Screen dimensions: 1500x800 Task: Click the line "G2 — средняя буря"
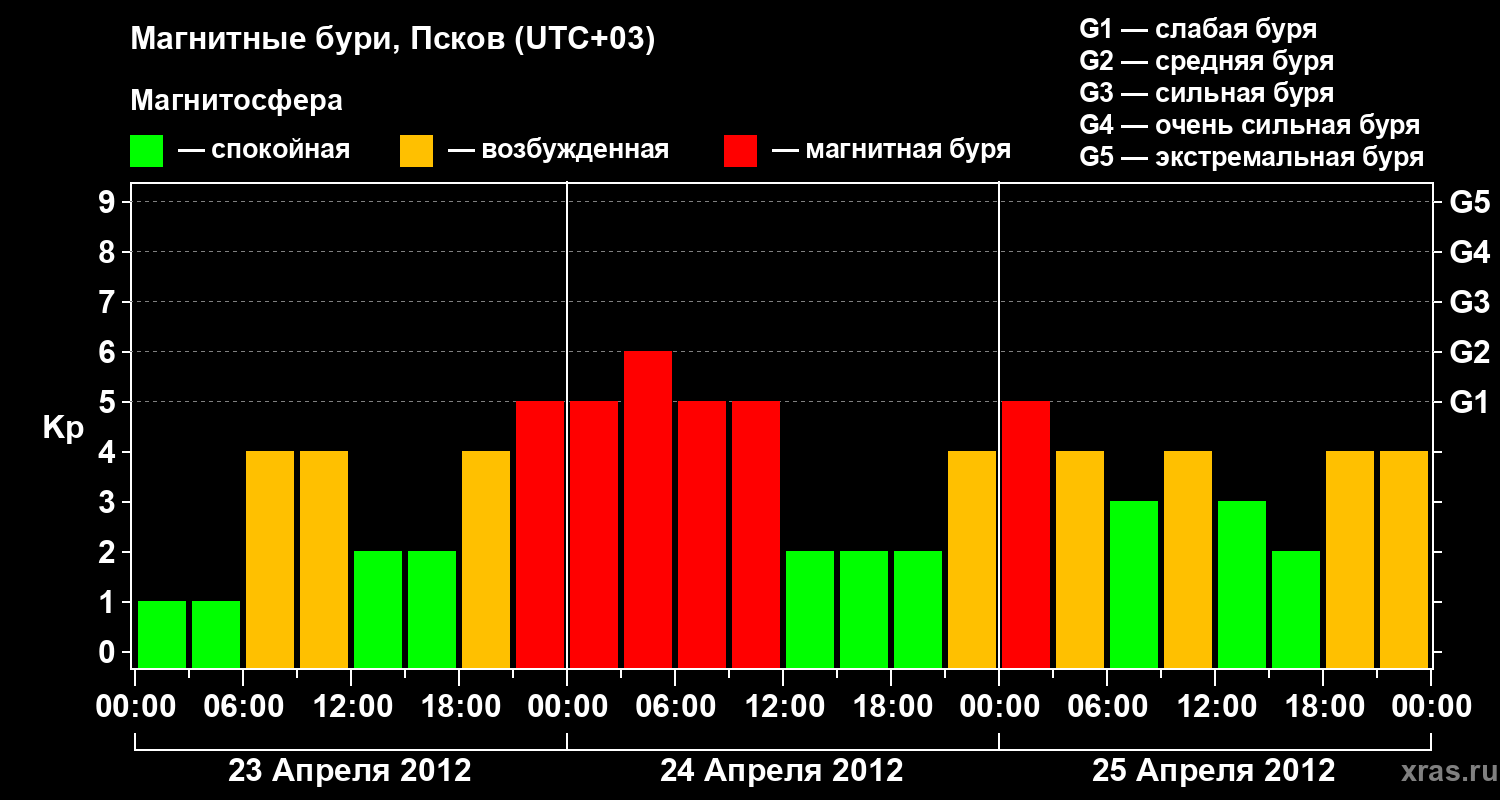1207,61
